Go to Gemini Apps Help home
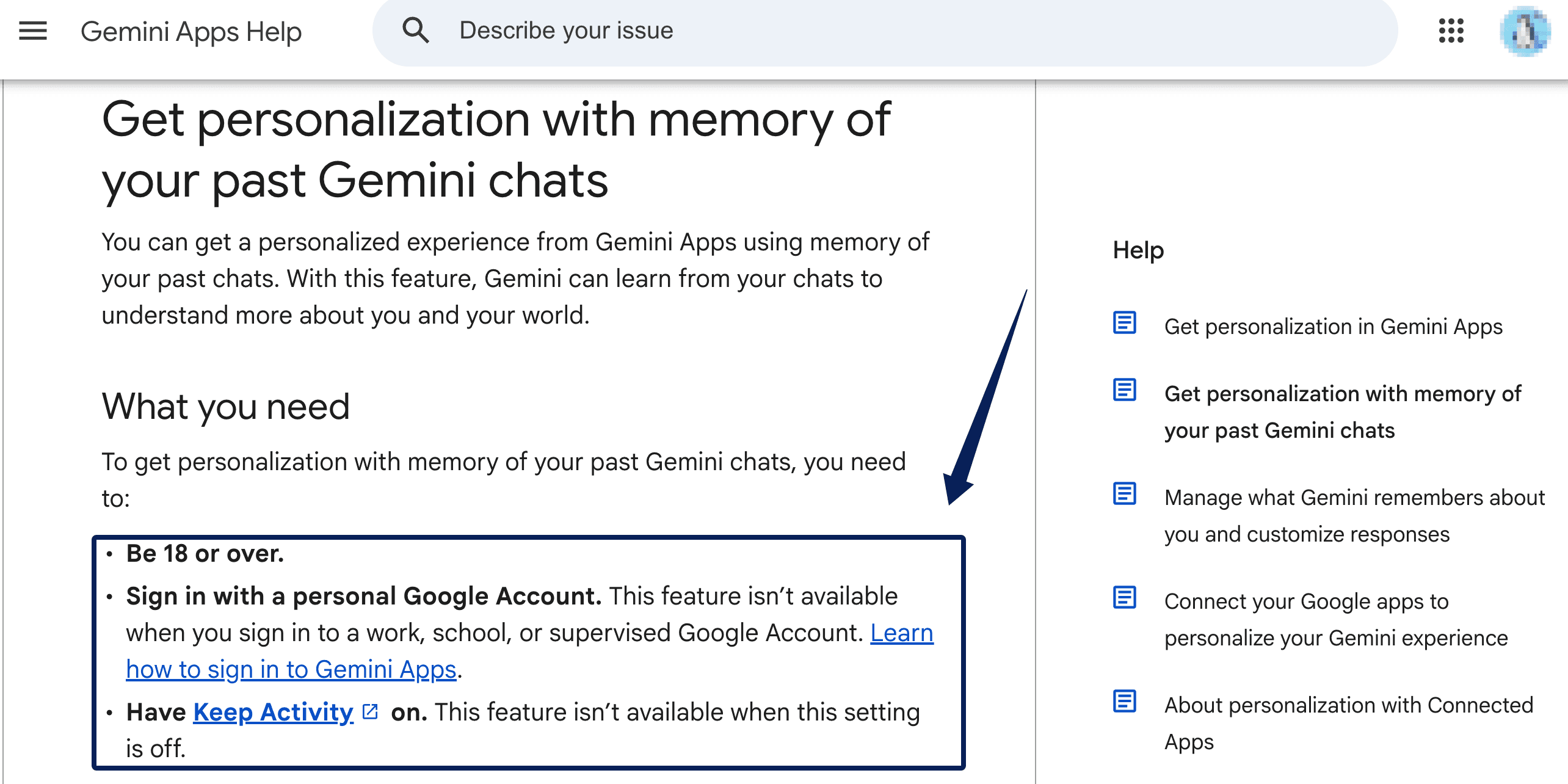1568x784 pixels. click(191, 32)
